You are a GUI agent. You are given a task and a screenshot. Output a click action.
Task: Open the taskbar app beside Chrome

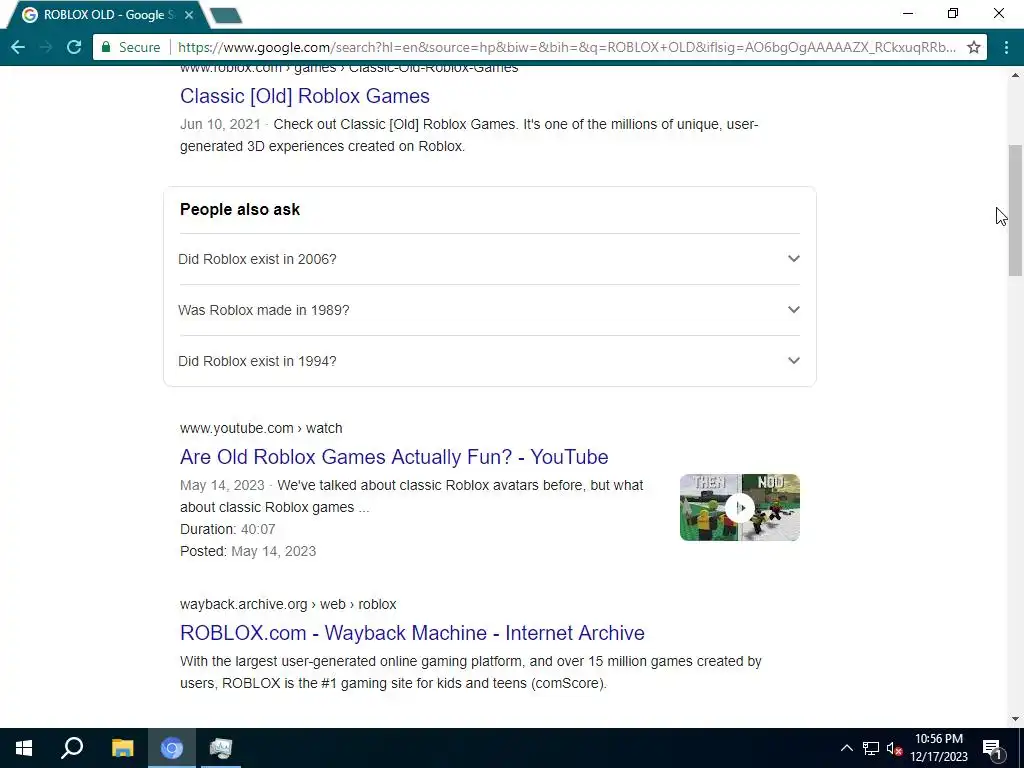click(221, 748)
